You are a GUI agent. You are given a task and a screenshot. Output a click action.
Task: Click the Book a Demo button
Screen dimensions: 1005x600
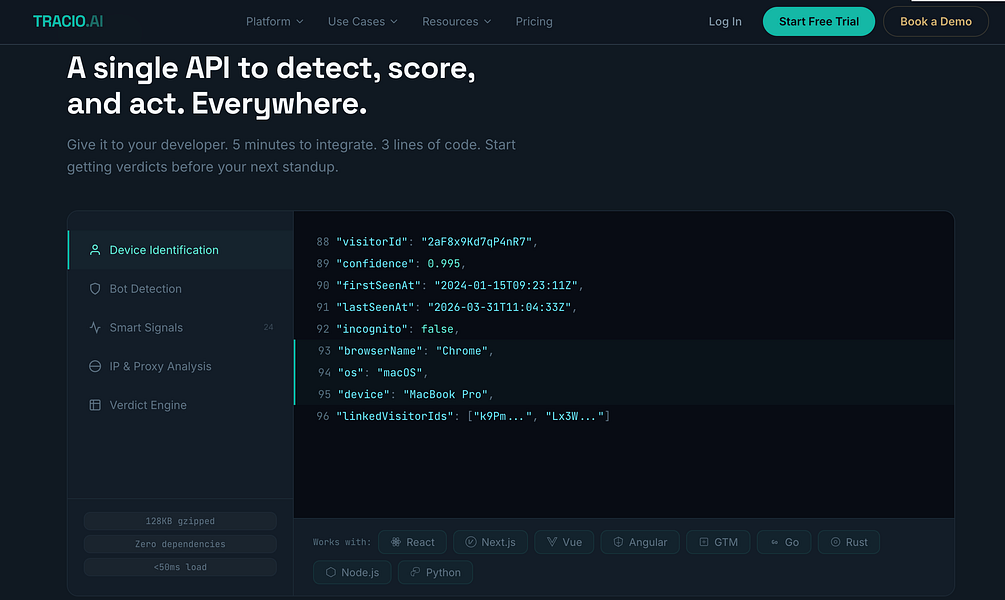pos(936,21)
